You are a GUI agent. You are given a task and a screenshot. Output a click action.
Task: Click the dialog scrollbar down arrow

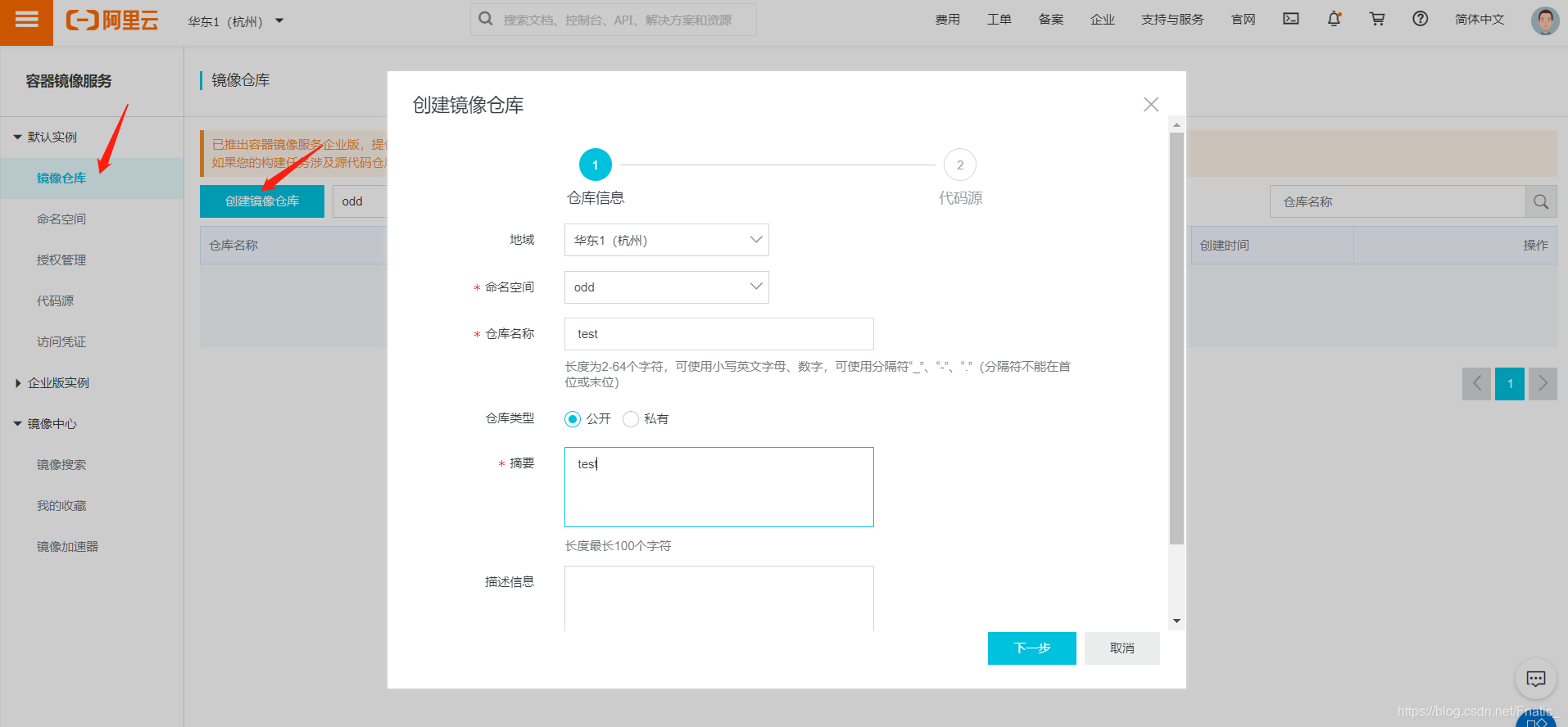(1176, 621)
